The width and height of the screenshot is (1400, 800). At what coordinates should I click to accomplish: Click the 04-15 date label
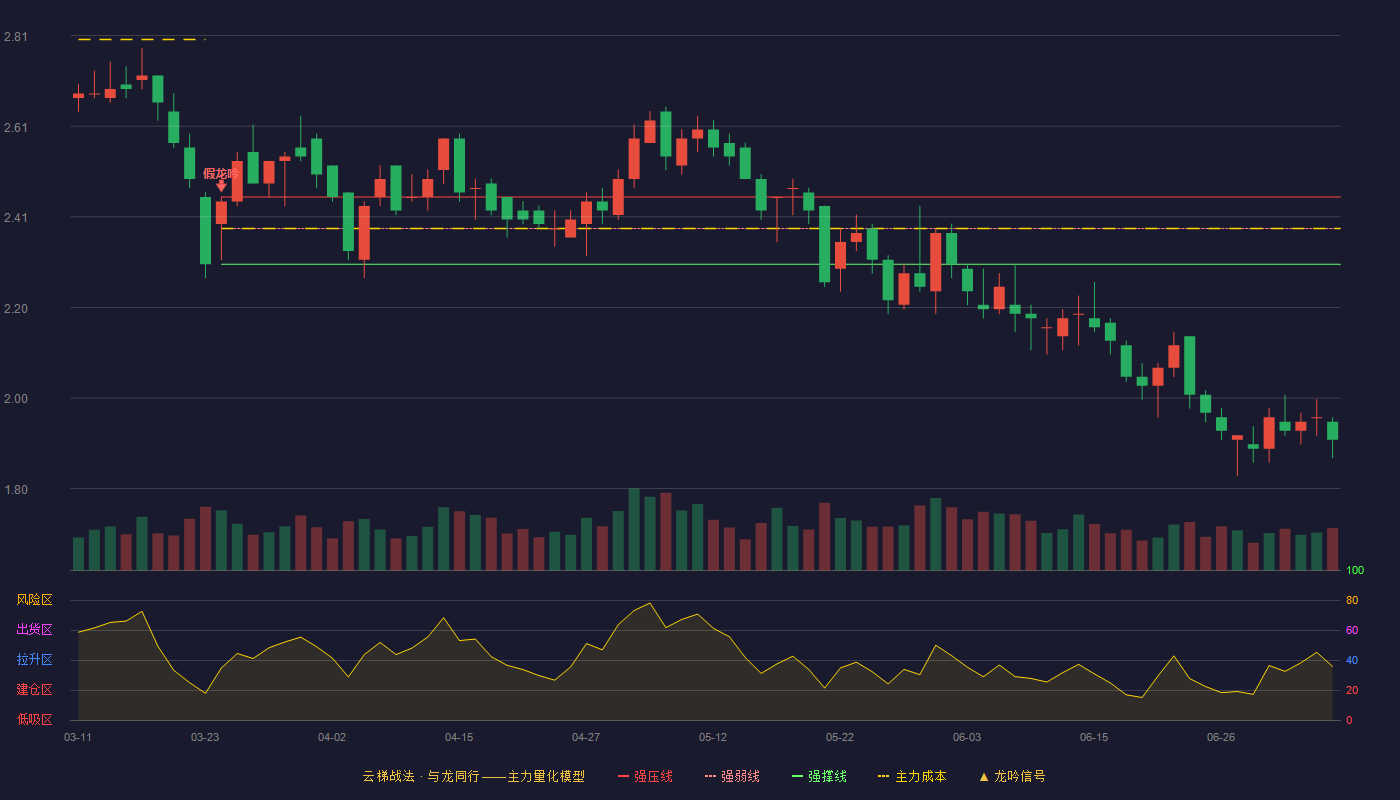(x=459, y=737)
